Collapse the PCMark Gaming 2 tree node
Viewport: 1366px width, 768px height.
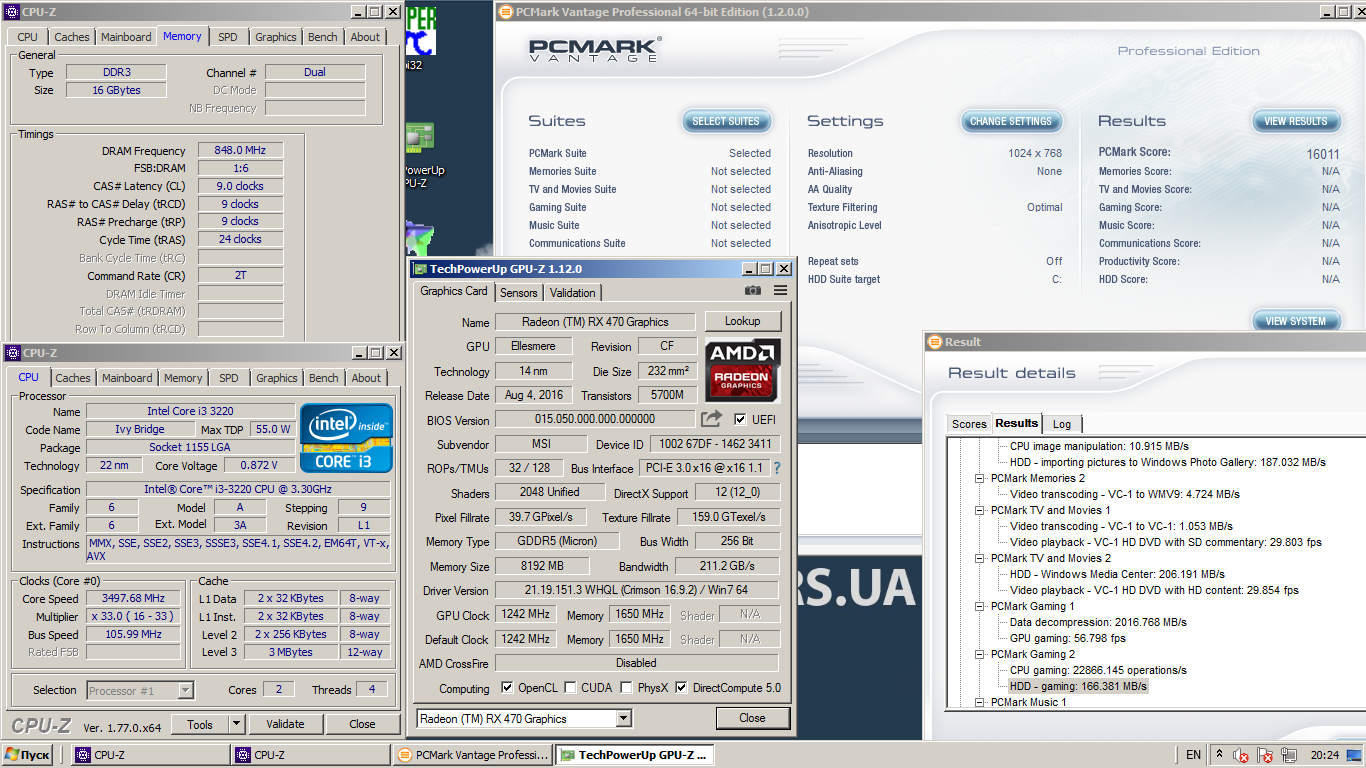(x=981, y=654)
